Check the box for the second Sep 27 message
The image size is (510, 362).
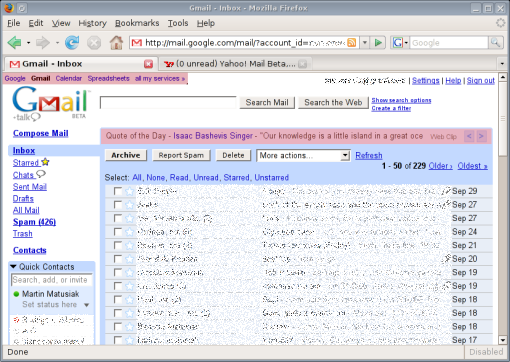[x=117, y=218]
